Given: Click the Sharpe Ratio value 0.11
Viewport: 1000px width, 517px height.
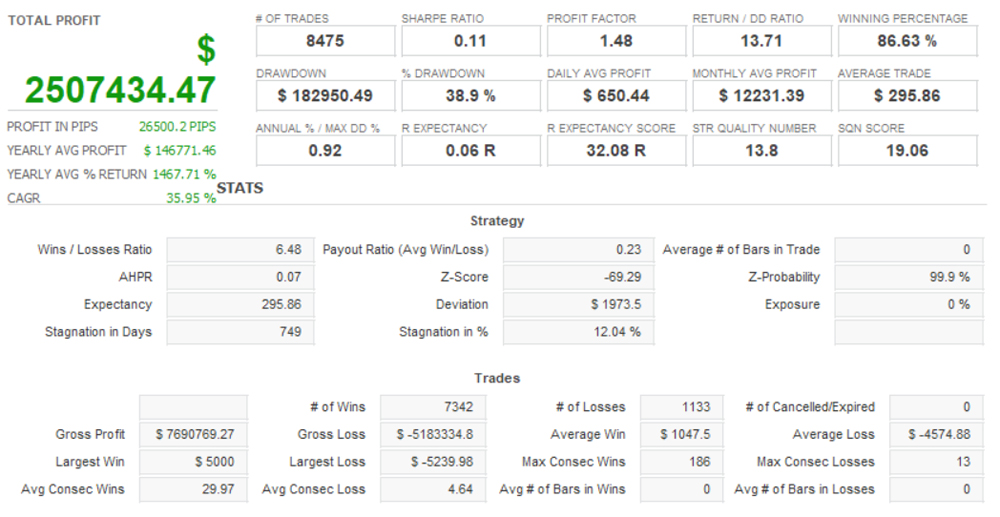Looking at the screenshot, I should click(470, 41).
